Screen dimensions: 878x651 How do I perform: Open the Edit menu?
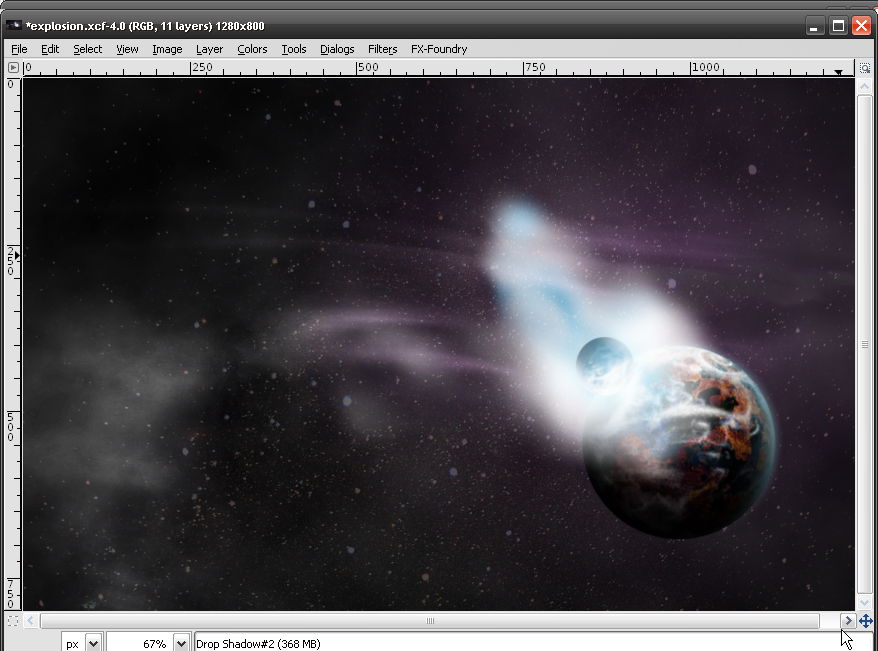click(x=50, y=49)
